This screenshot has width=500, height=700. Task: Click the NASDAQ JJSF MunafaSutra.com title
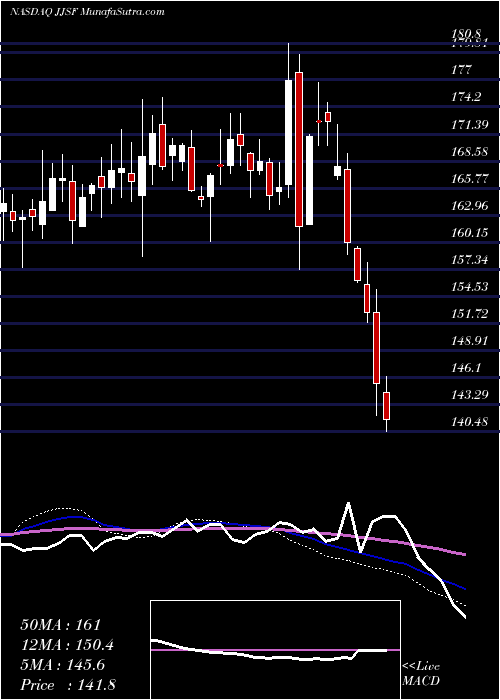[87, 12]
